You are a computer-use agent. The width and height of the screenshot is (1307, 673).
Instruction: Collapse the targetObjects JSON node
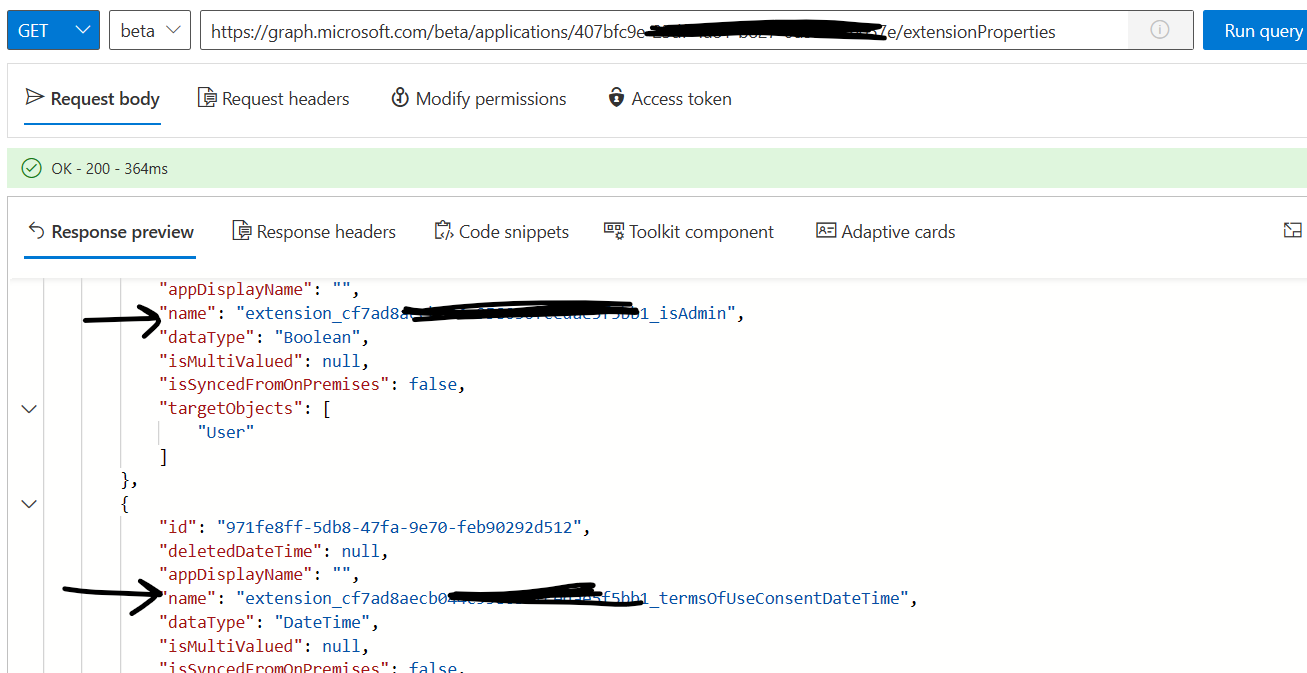pos(28,408)
